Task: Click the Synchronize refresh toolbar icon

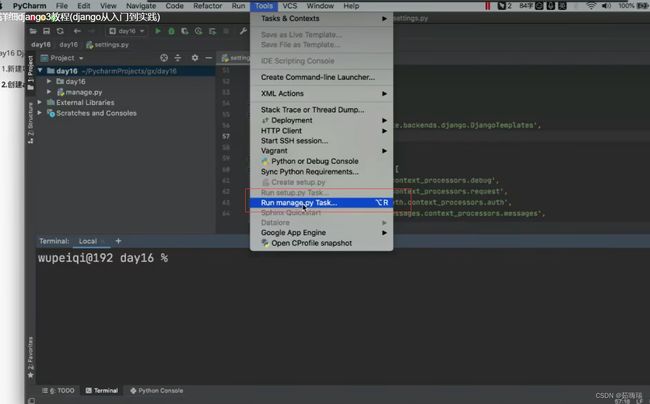Action: [60, 31]
